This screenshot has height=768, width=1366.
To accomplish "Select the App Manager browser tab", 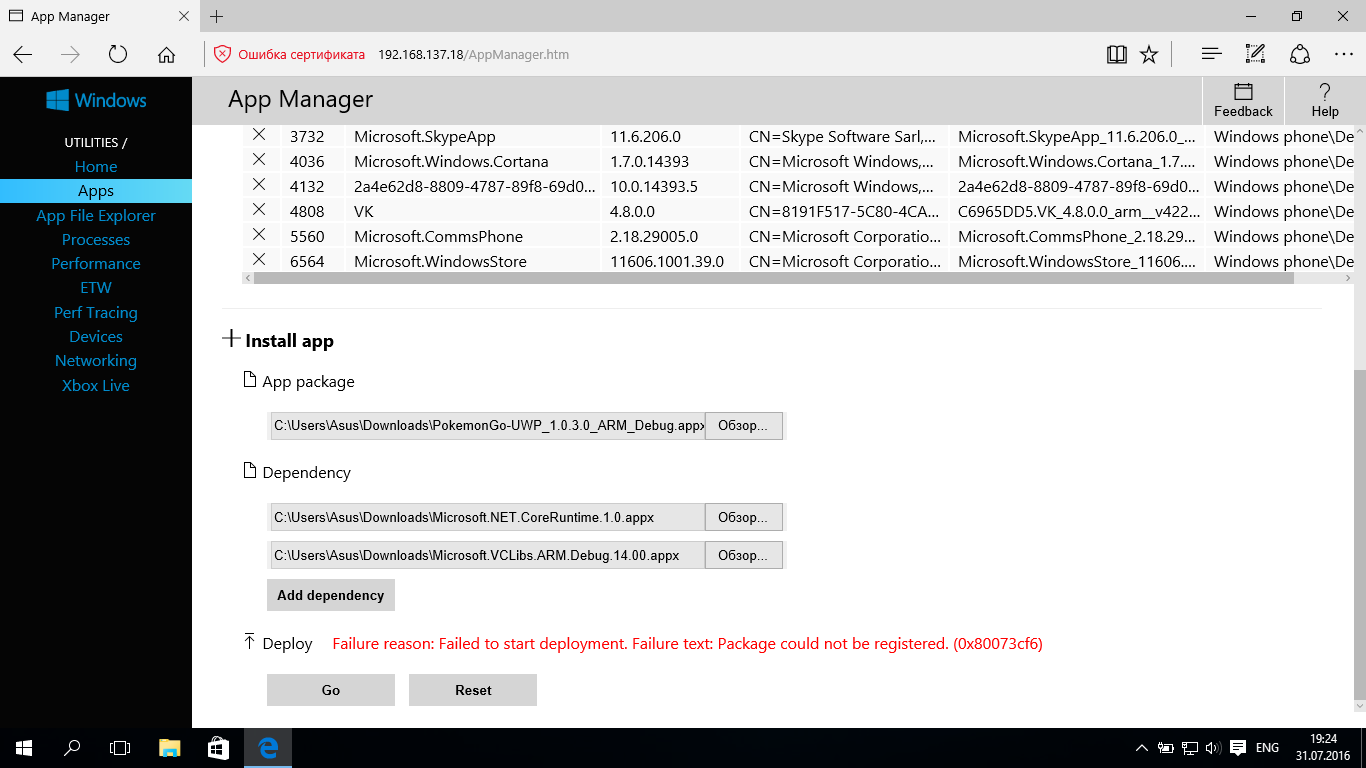I will [100, 16].
